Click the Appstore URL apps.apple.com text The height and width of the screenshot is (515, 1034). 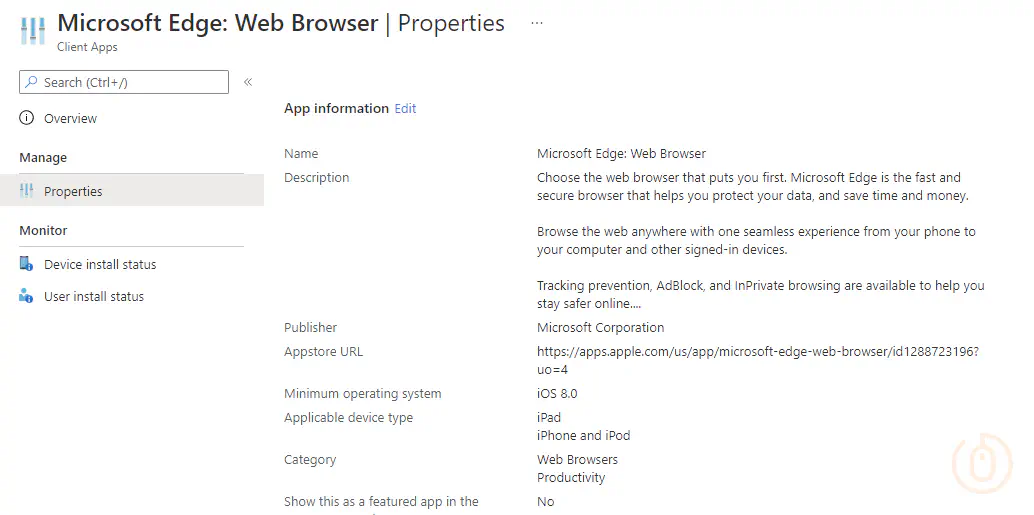click(757, 352)
